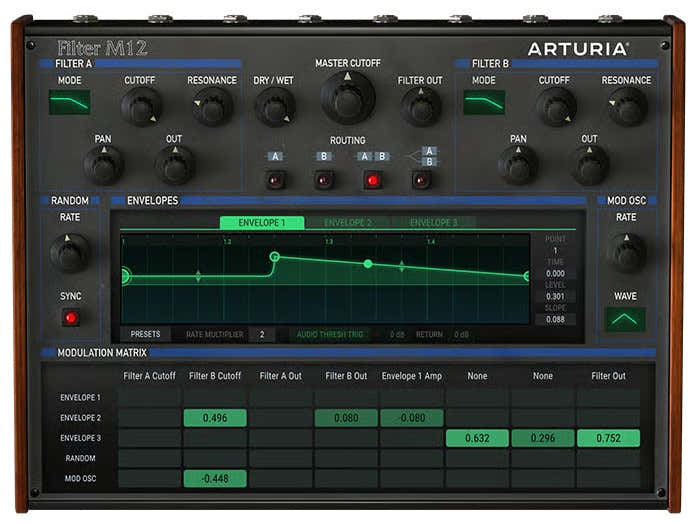
Task: Click matrix cell value 0.496
Action: pos(215,418)
